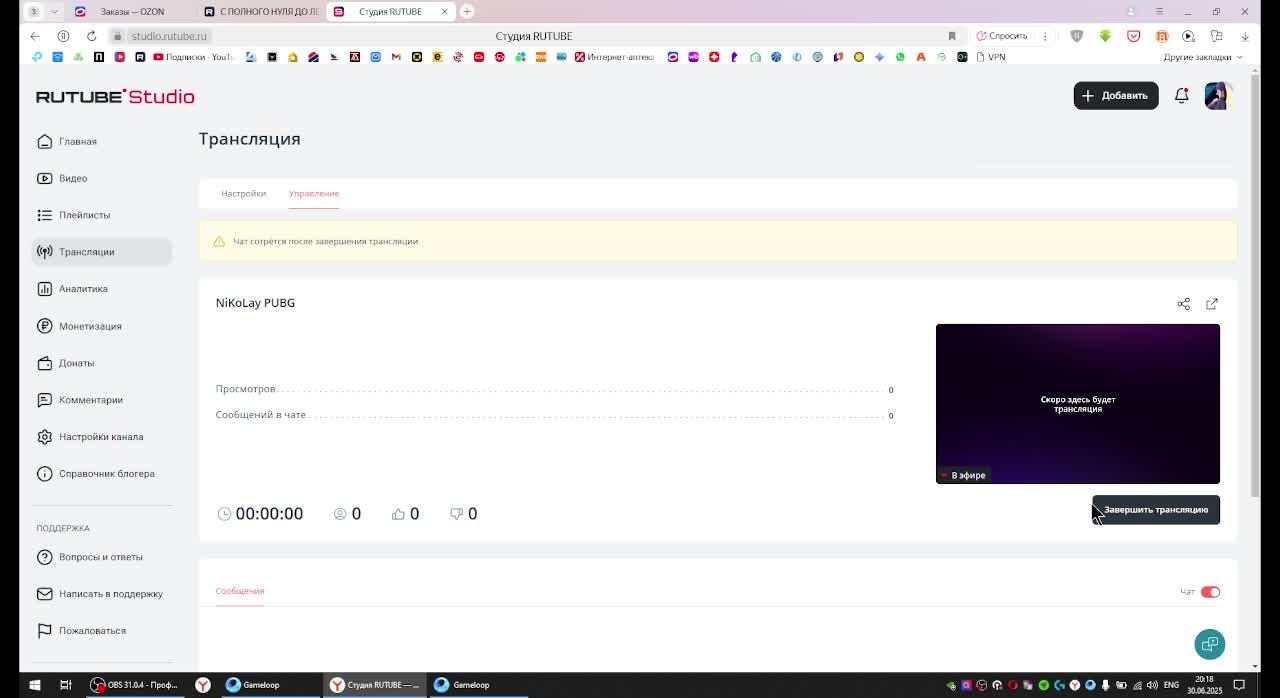
Task: Open the floating chat support button
Action: click(x=1210, y=644)
